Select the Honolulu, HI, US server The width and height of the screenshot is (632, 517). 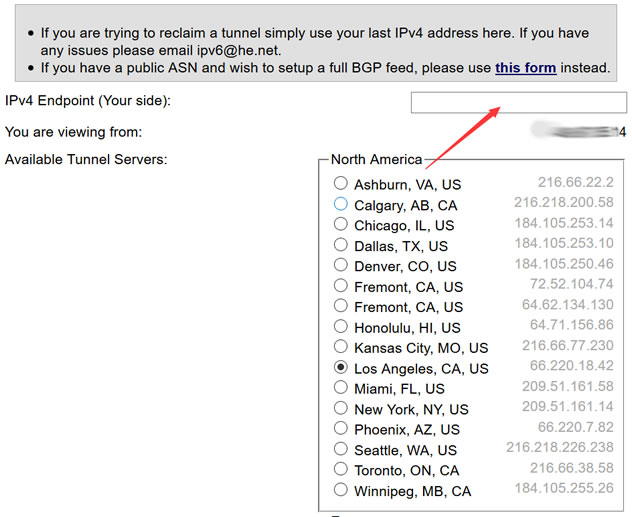tap(341, 326)
